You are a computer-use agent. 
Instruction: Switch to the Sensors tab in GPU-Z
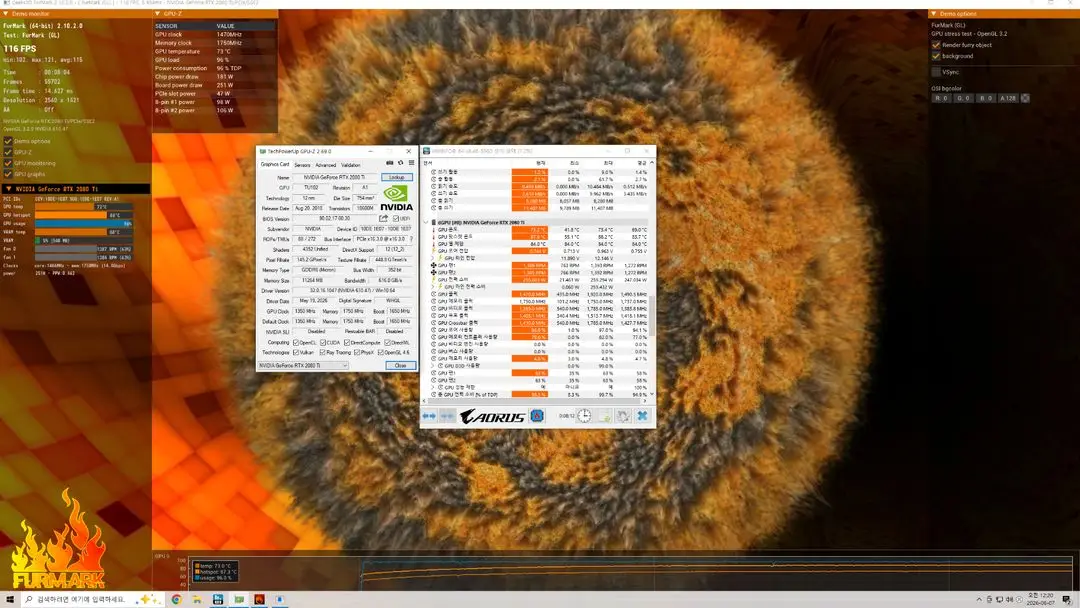(x=302, y=165)
